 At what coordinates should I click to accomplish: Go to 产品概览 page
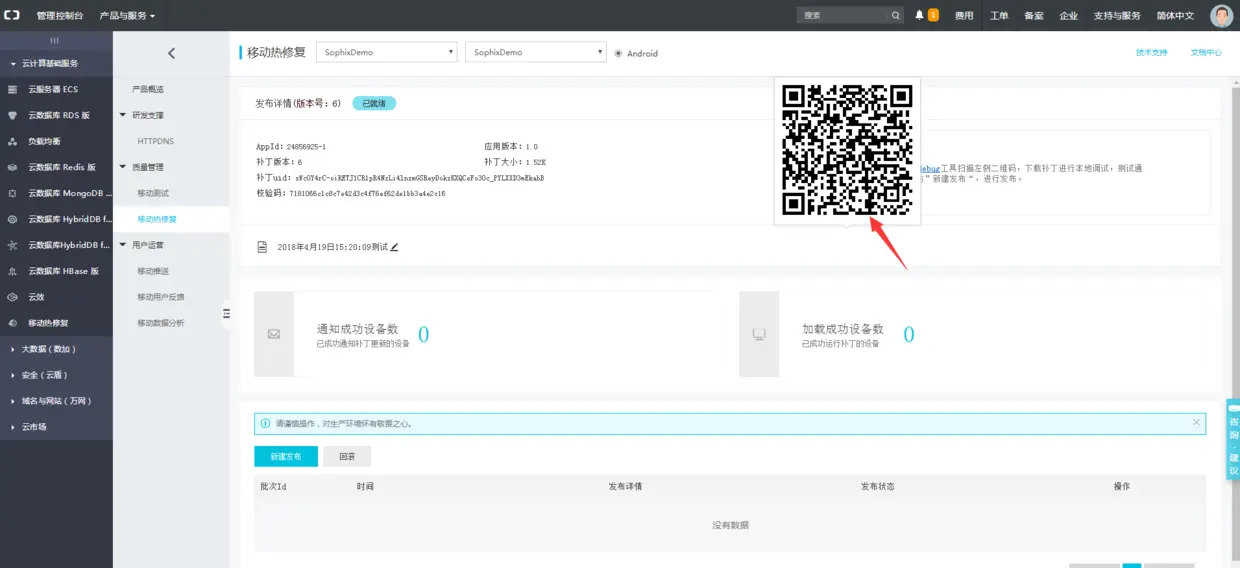point(148,89)
